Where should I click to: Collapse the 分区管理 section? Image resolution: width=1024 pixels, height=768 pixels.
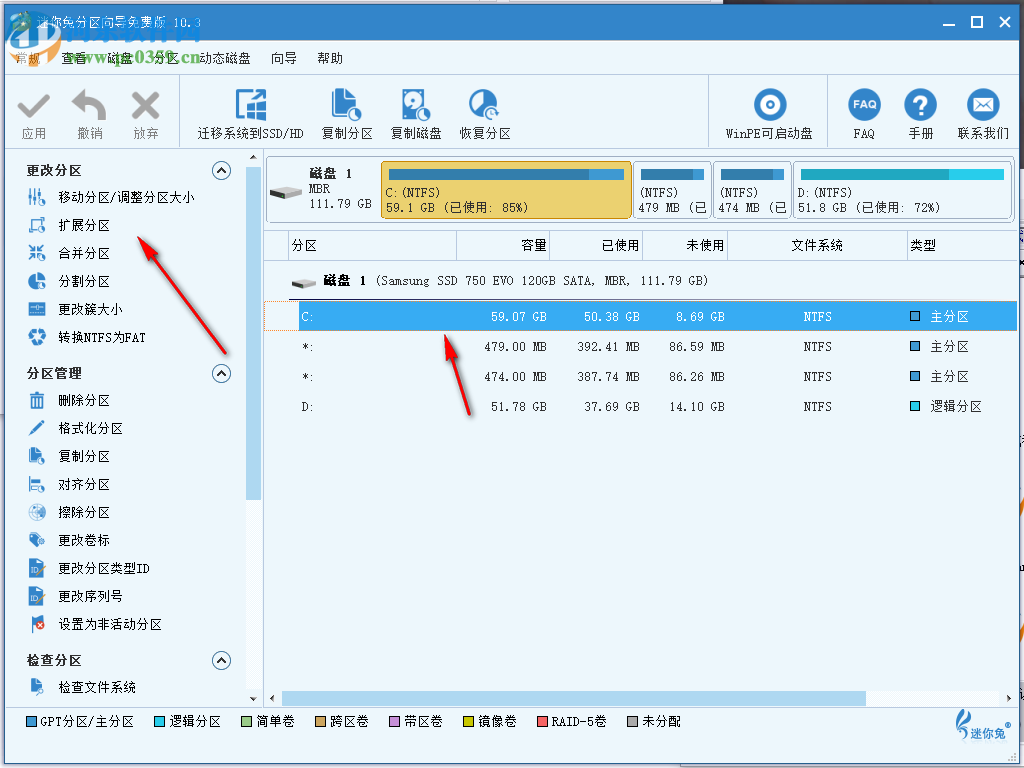click(x=221, y=373)
